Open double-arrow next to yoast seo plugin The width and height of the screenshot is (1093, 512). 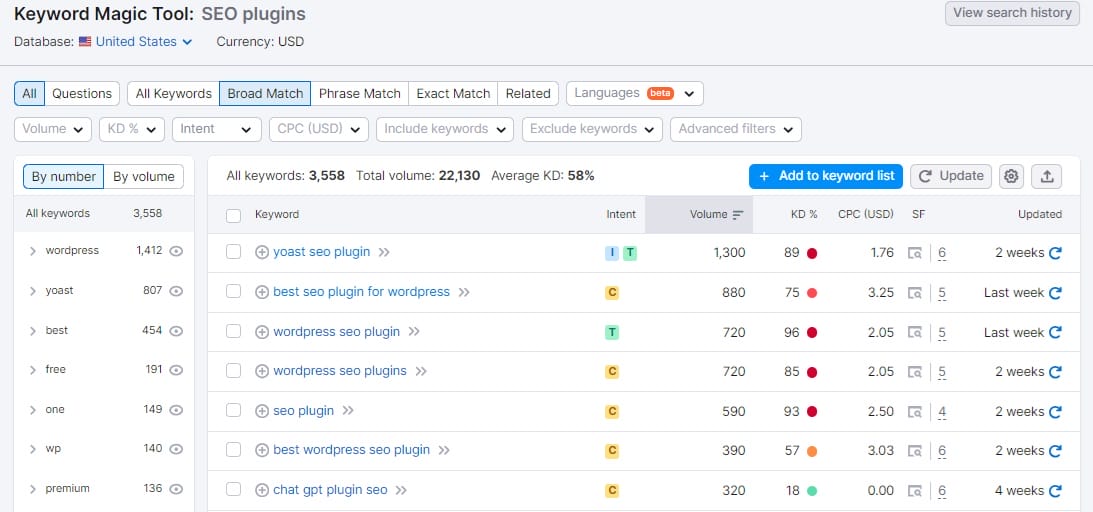(384, 252)
